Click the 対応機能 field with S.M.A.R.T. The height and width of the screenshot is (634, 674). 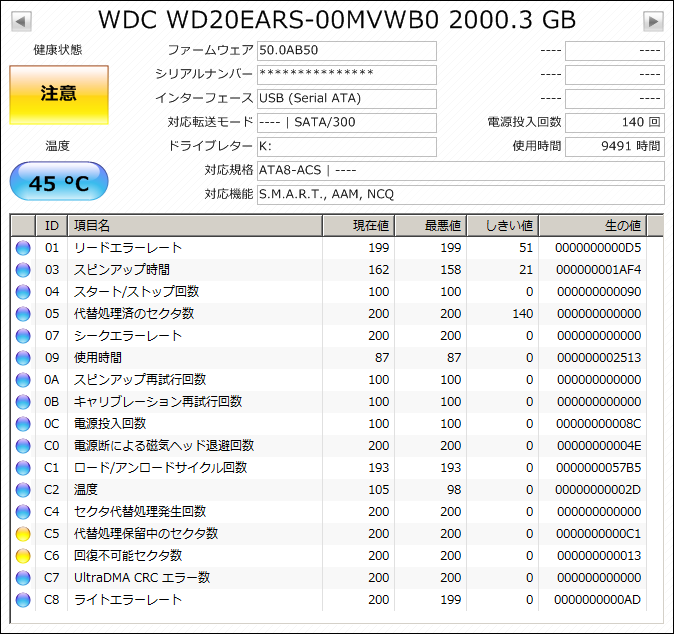[461, 195]
